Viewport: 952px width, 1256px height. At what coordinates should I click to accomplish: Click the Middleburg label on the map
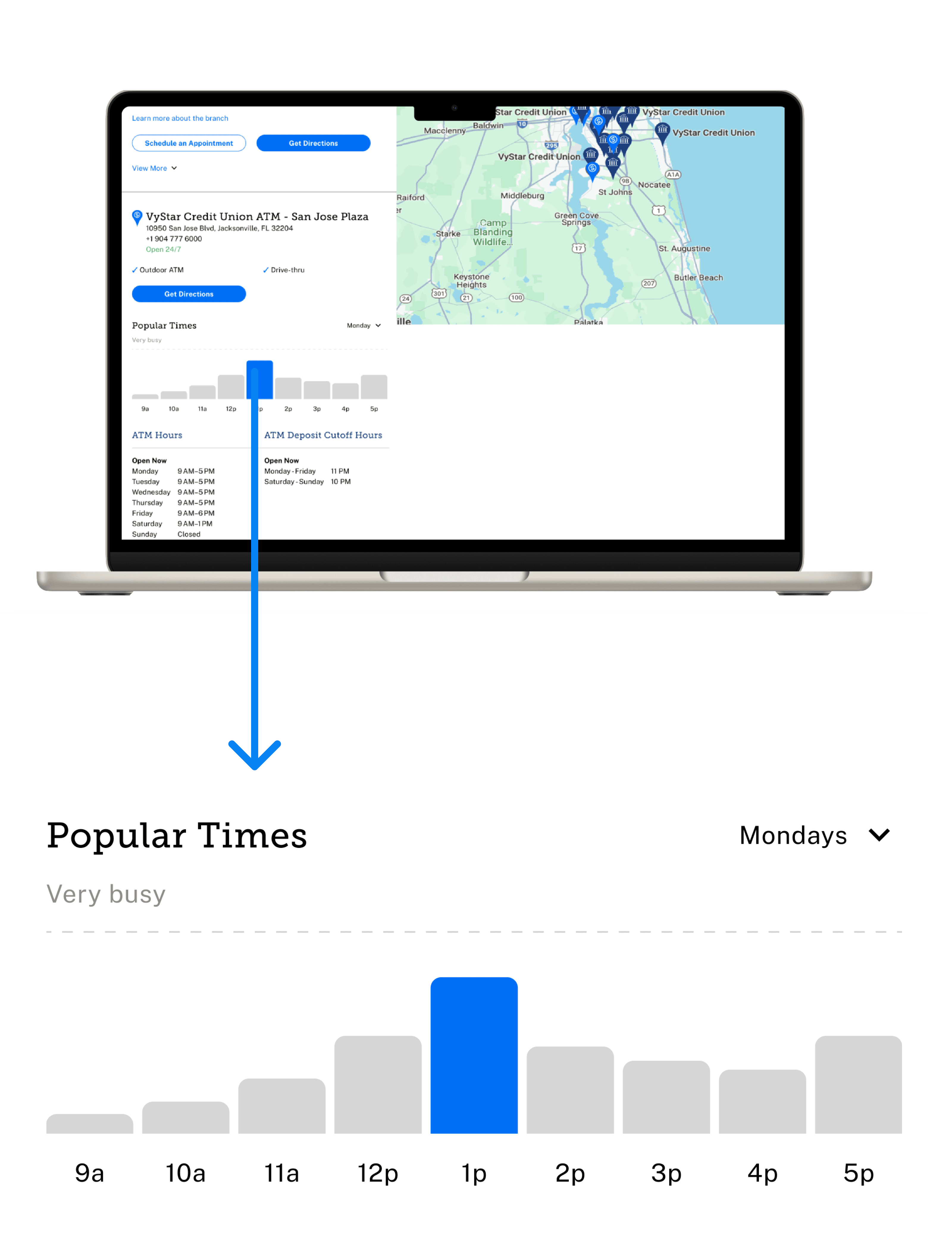point(522,196)
